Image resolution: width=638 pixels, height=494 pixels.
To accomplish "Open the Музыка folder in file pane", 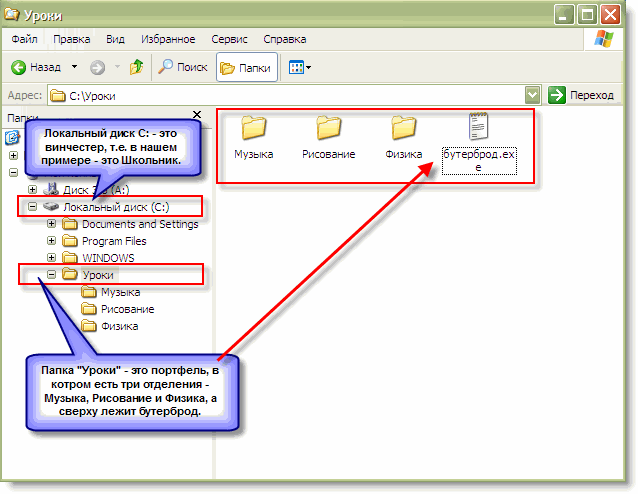I will (254, 129).
